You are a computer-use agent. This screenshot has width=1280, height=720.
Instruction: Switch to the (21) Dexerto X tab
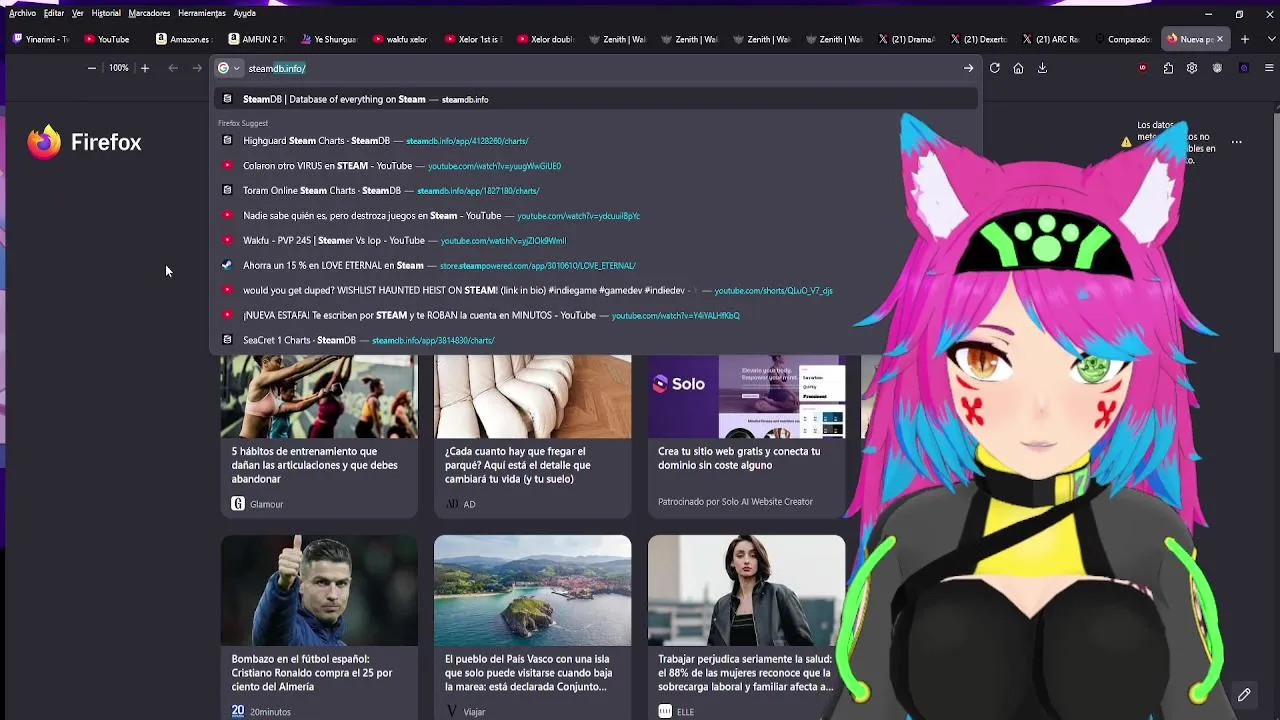(x=978, y=39)
